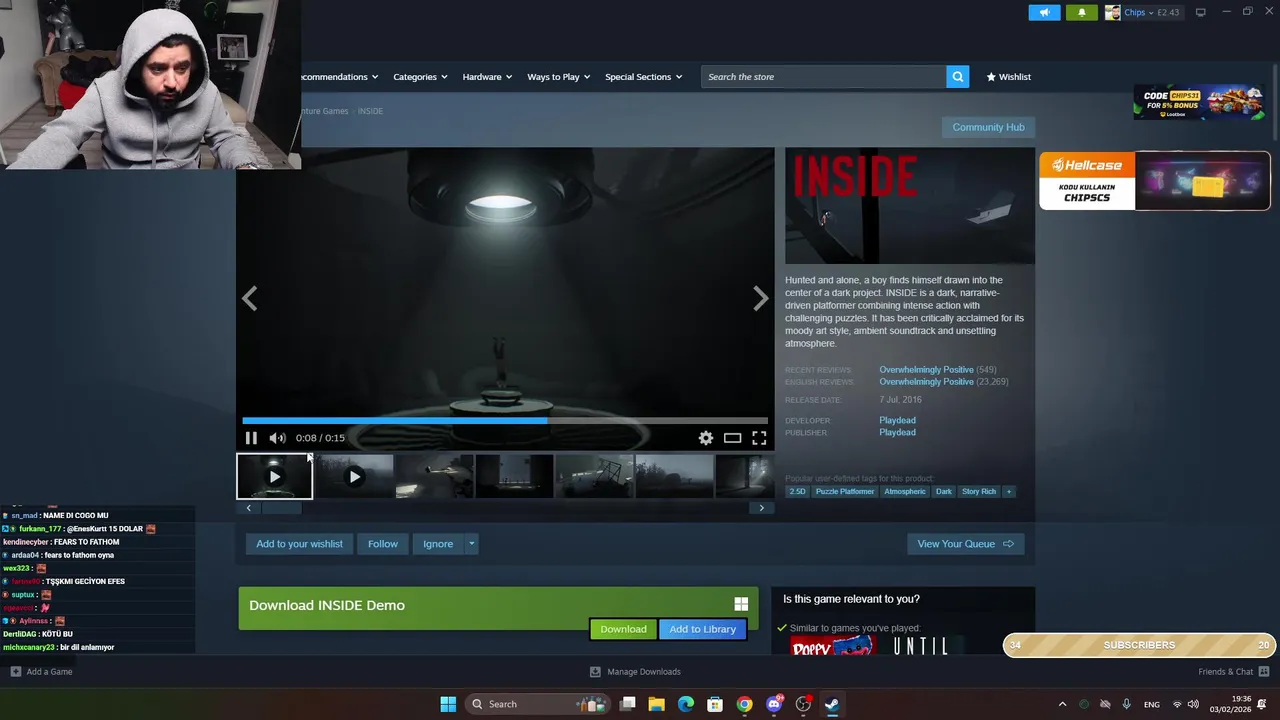
Task: Click Add a Game in Steam footer
Action: pyautogui.click(x=41, y=672)
